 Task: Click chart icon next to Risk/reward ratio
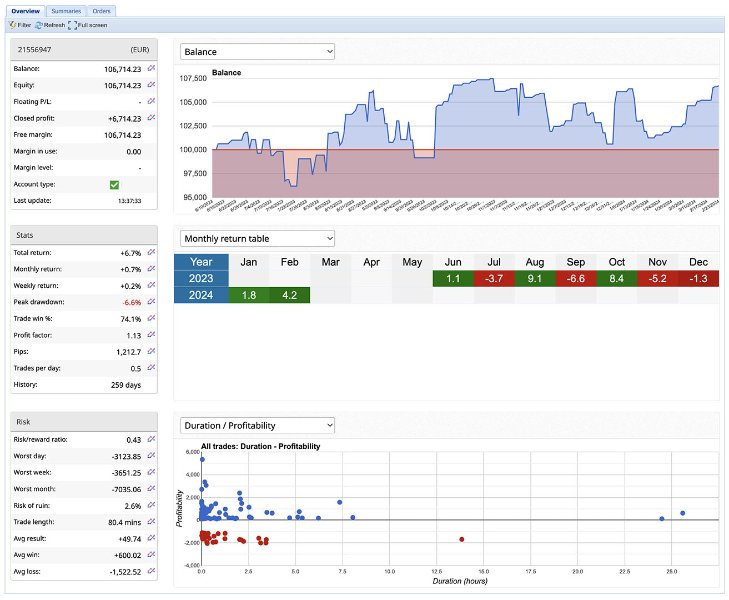click(x=151, y=439)
